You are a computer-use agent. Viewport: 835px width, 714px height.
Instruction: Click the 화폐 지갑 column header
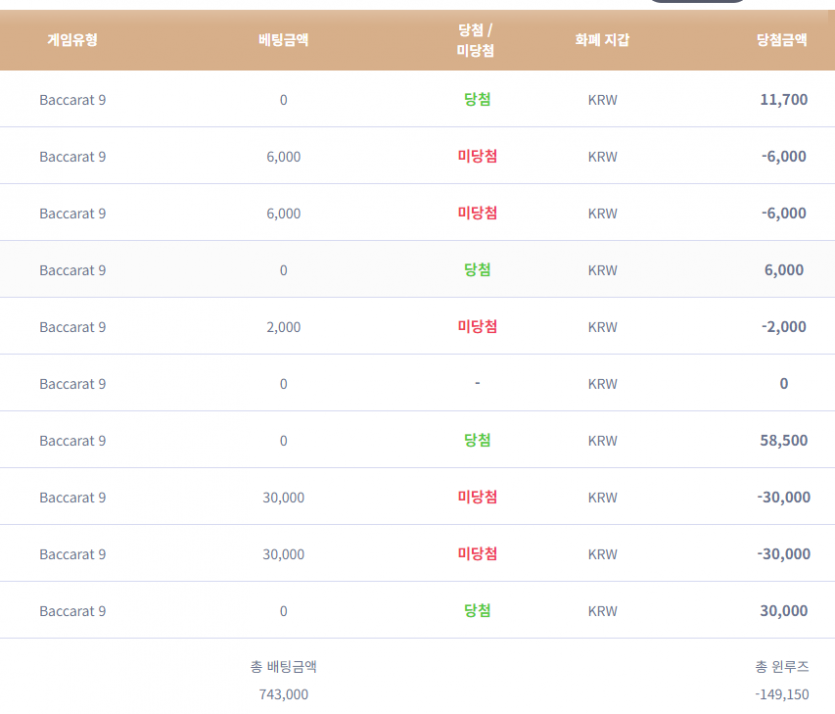pyautogui.click(x=602, y=40)
